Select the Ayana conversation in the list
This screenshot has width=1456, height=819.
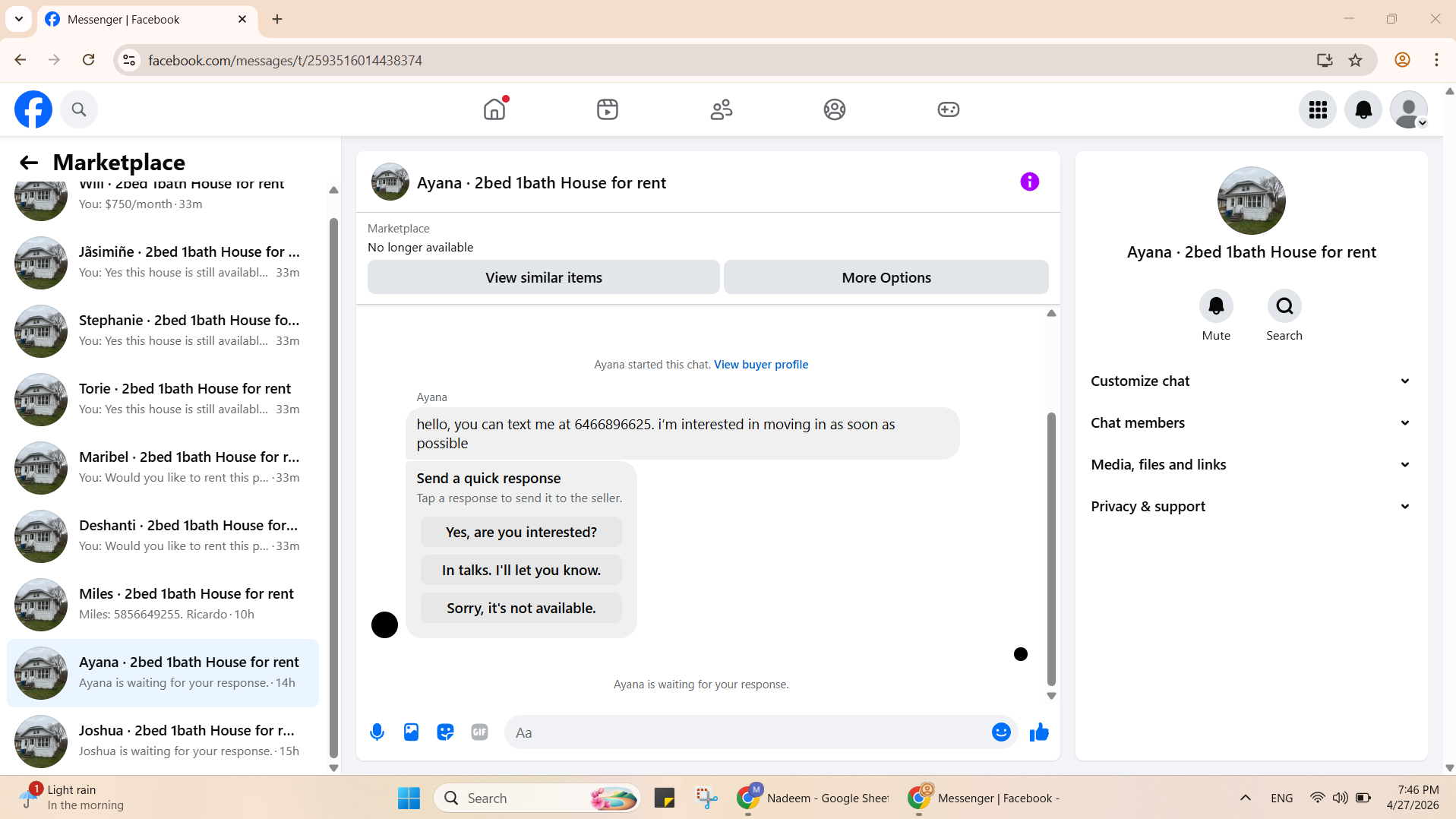pos(163,672)
